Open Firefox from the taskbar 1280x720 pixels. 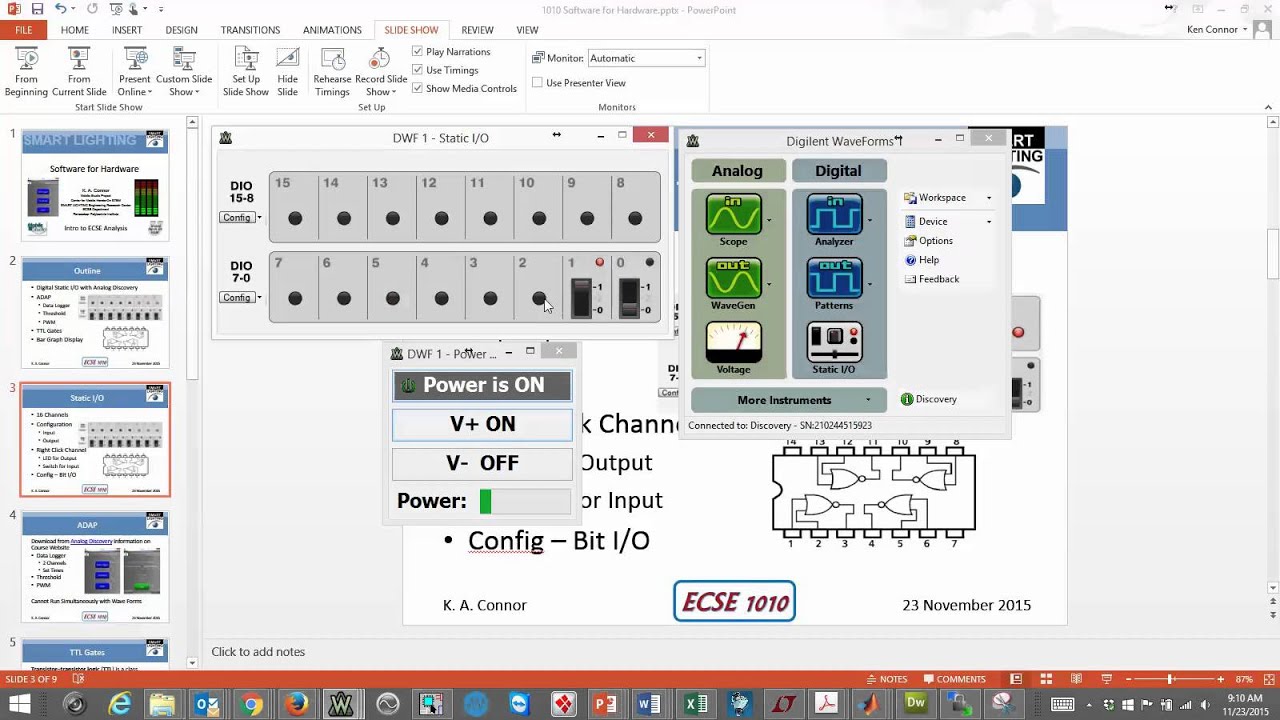[296, 704]
